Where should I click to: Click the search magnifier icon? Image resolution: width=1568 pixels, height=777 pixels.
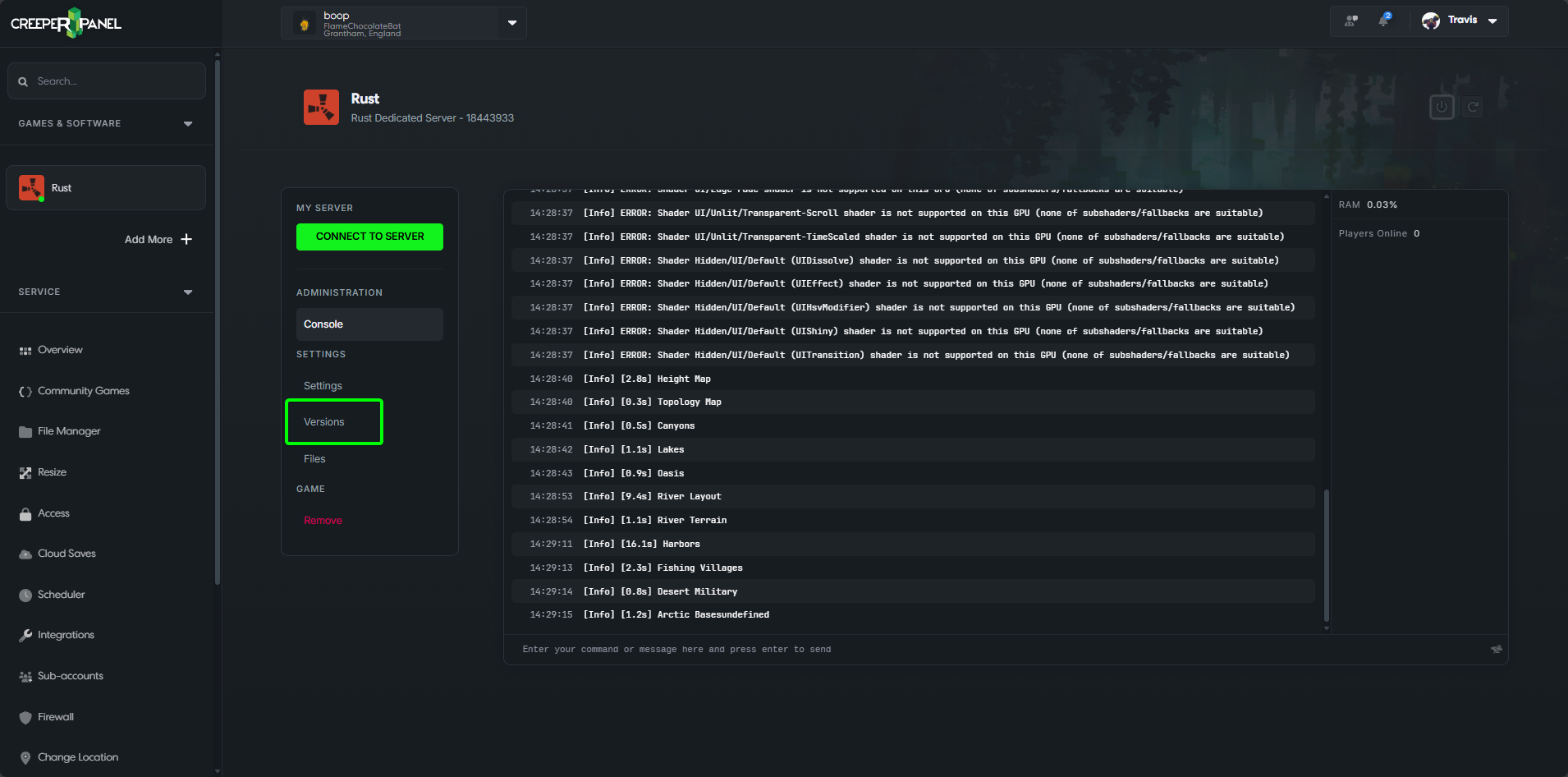click(x=23, y=81)
